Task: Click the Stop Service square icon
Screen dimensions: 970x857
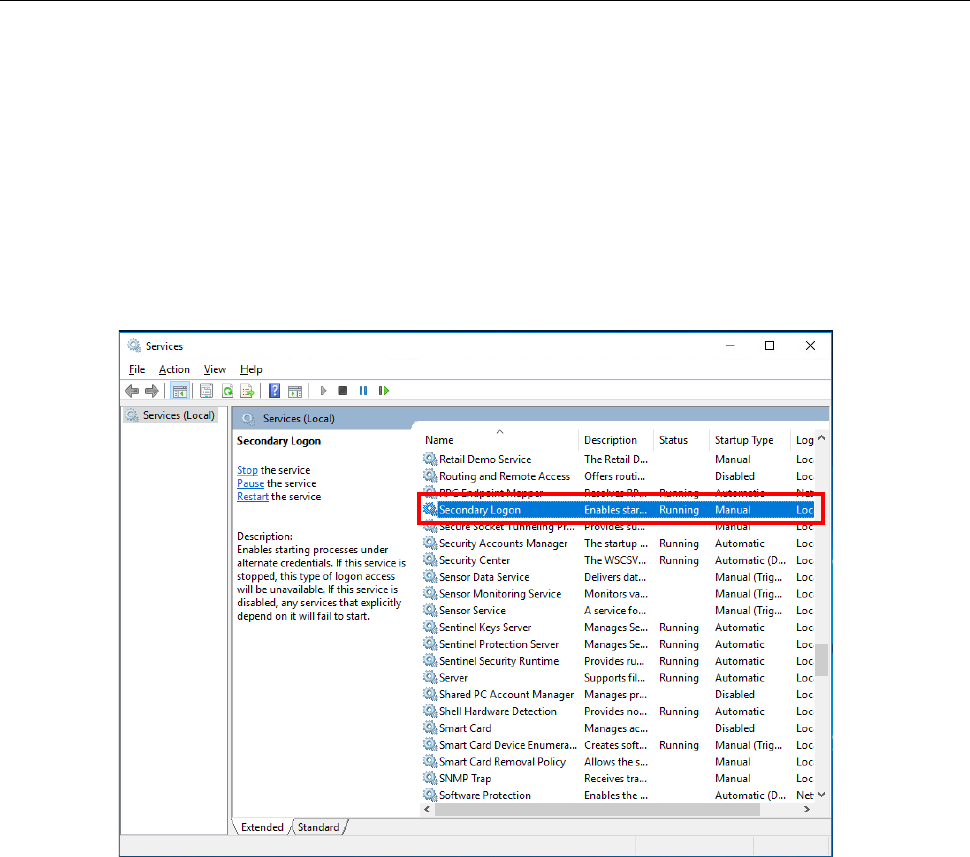Action: coord(343,391)
